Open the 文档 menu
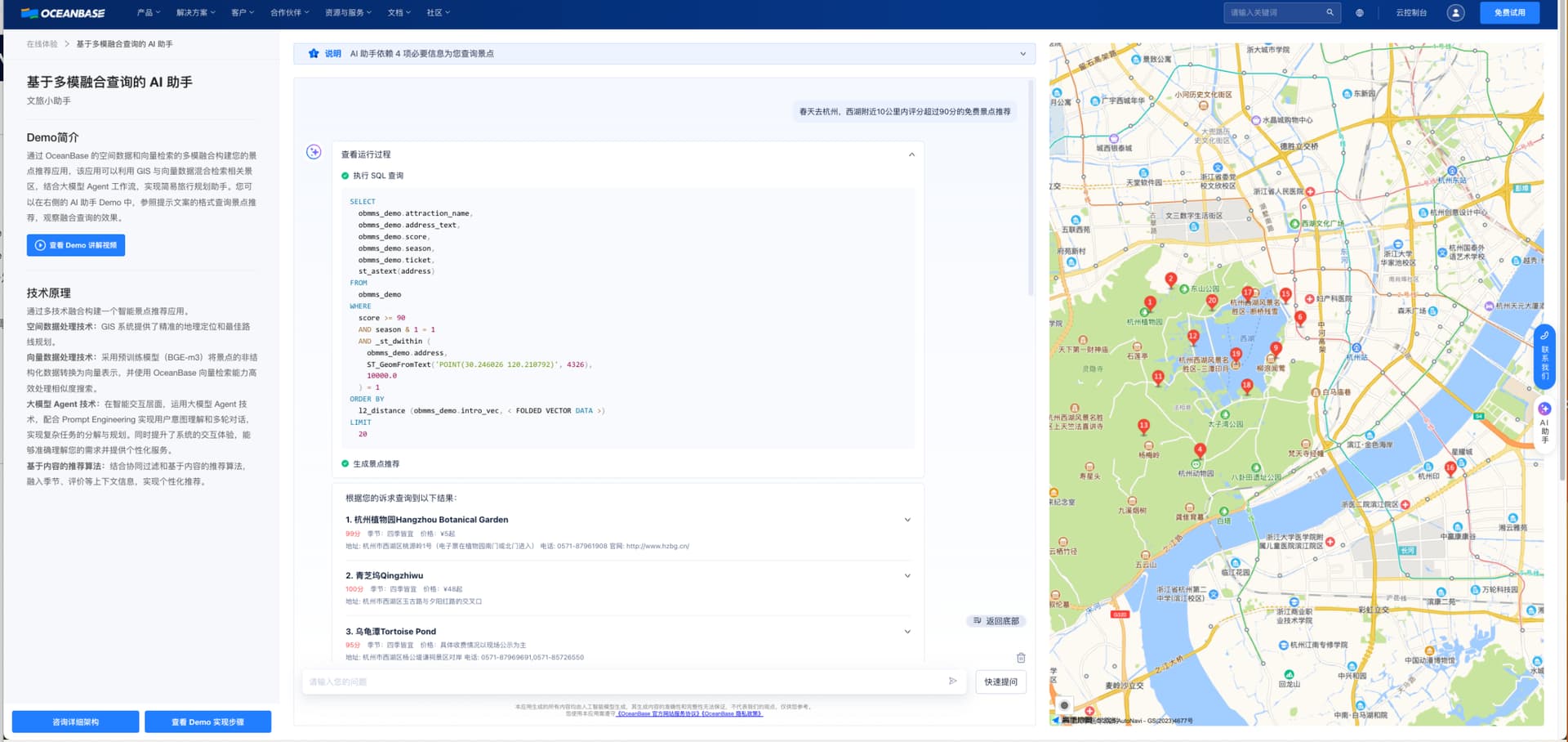 (x=399, y=13)
